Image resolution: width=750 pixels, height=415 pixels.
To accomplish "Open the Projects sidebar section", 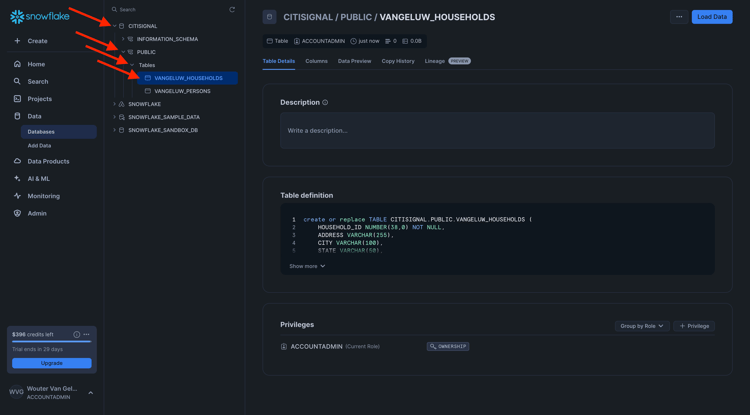I will click(39, 99).
